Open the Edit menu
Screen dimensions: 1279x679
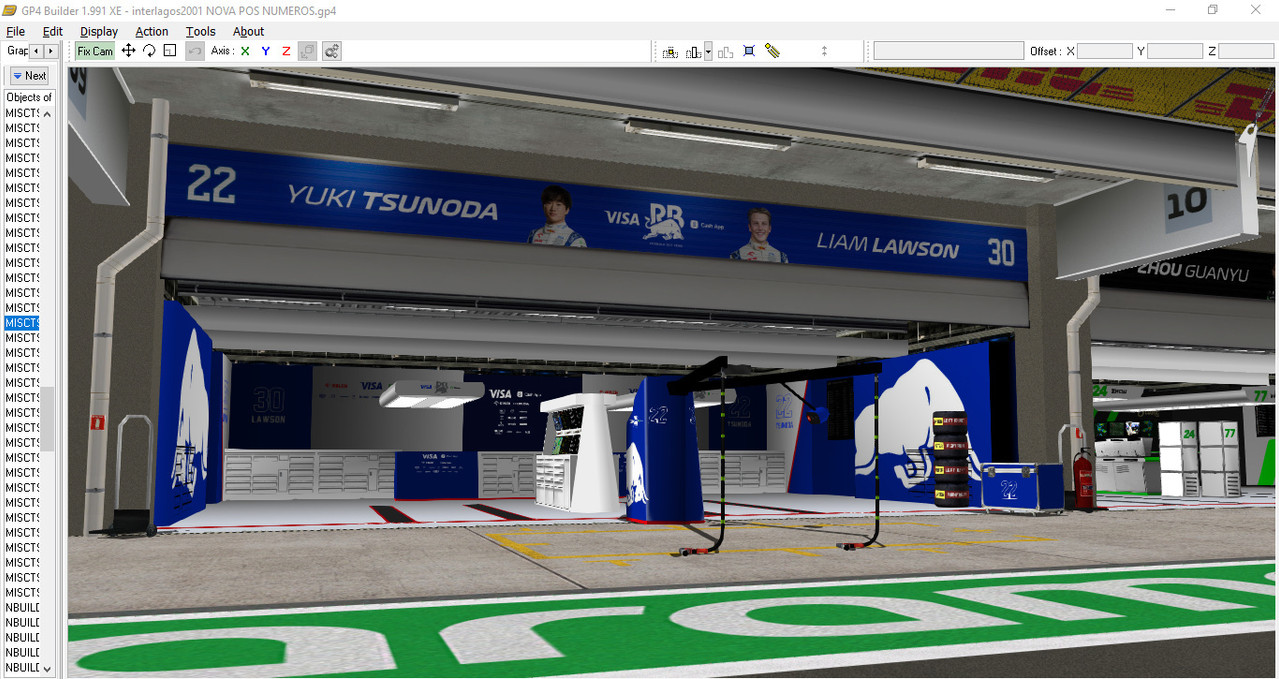[x=53, y=31]
